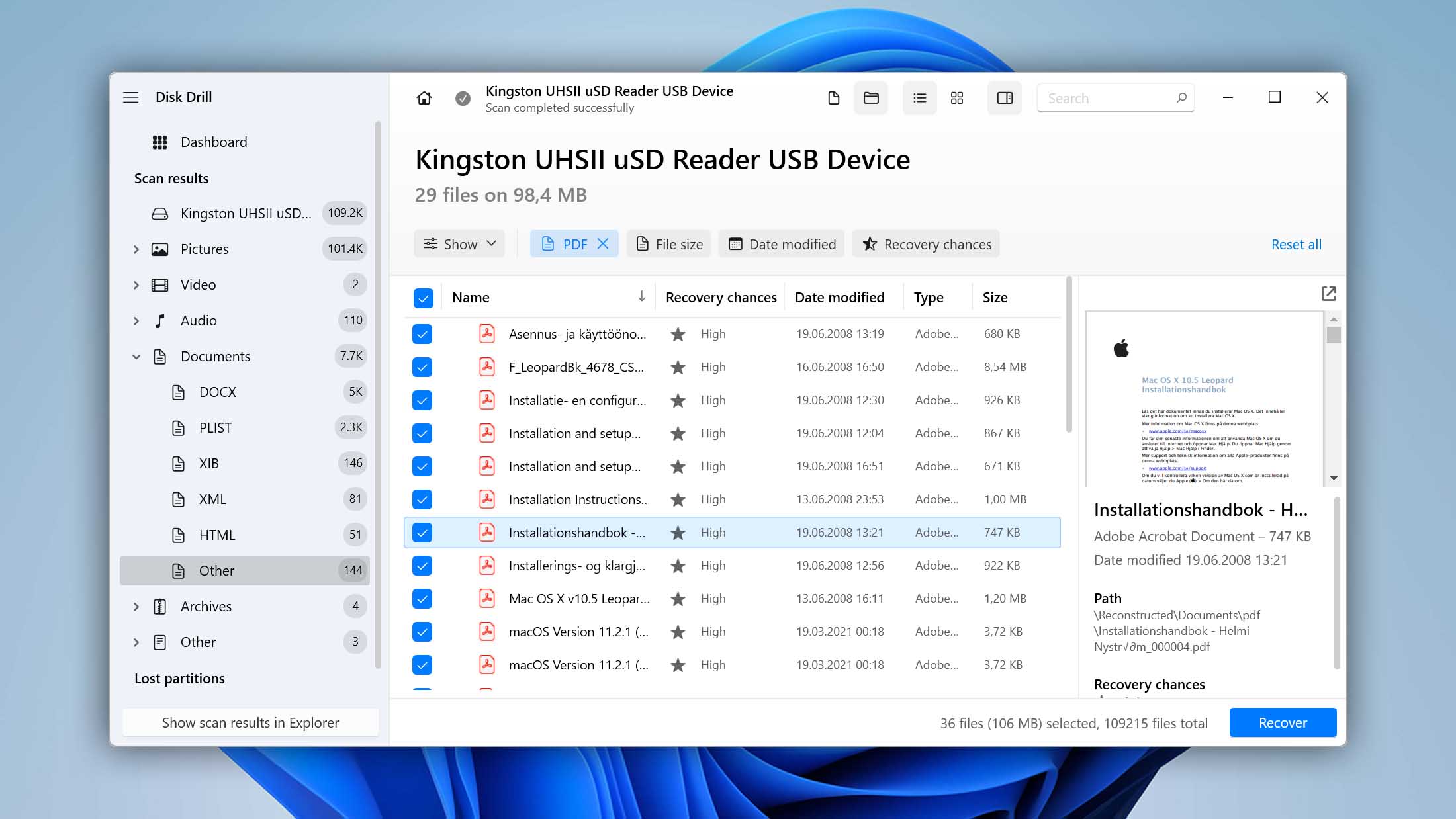Click the Pictures category icon
1456x819 pixels.
click(x=159, y=249)
